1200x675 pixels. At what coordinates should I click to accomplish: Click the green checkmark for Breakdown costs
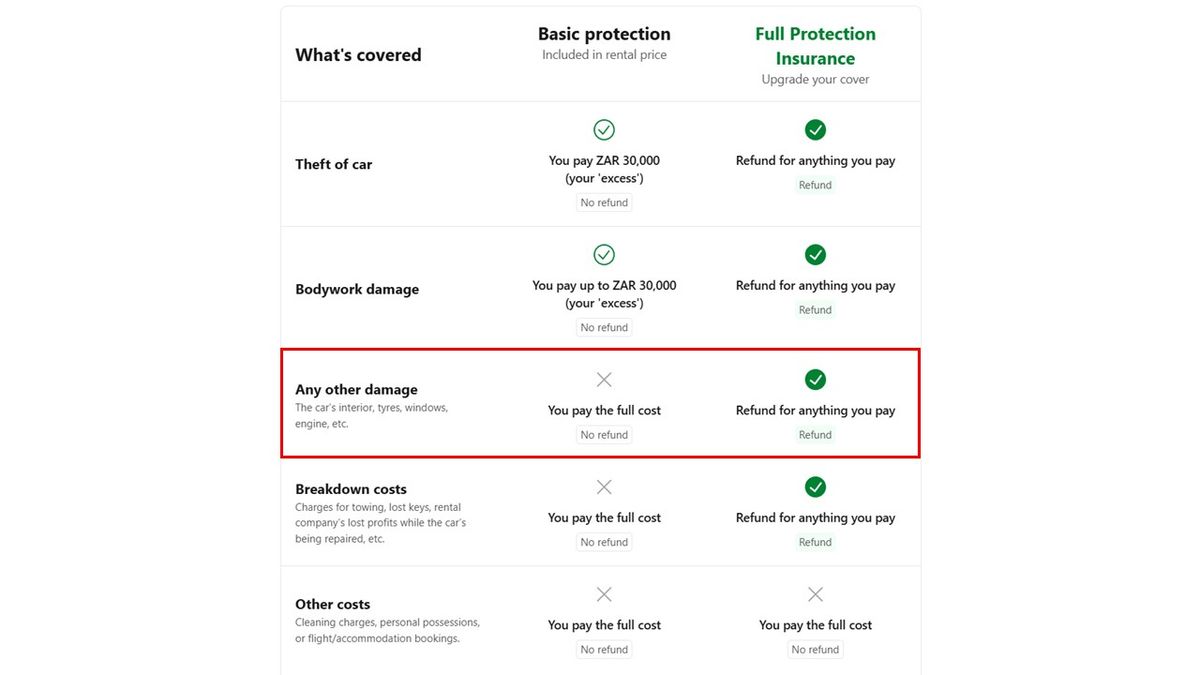click(815, 487)
